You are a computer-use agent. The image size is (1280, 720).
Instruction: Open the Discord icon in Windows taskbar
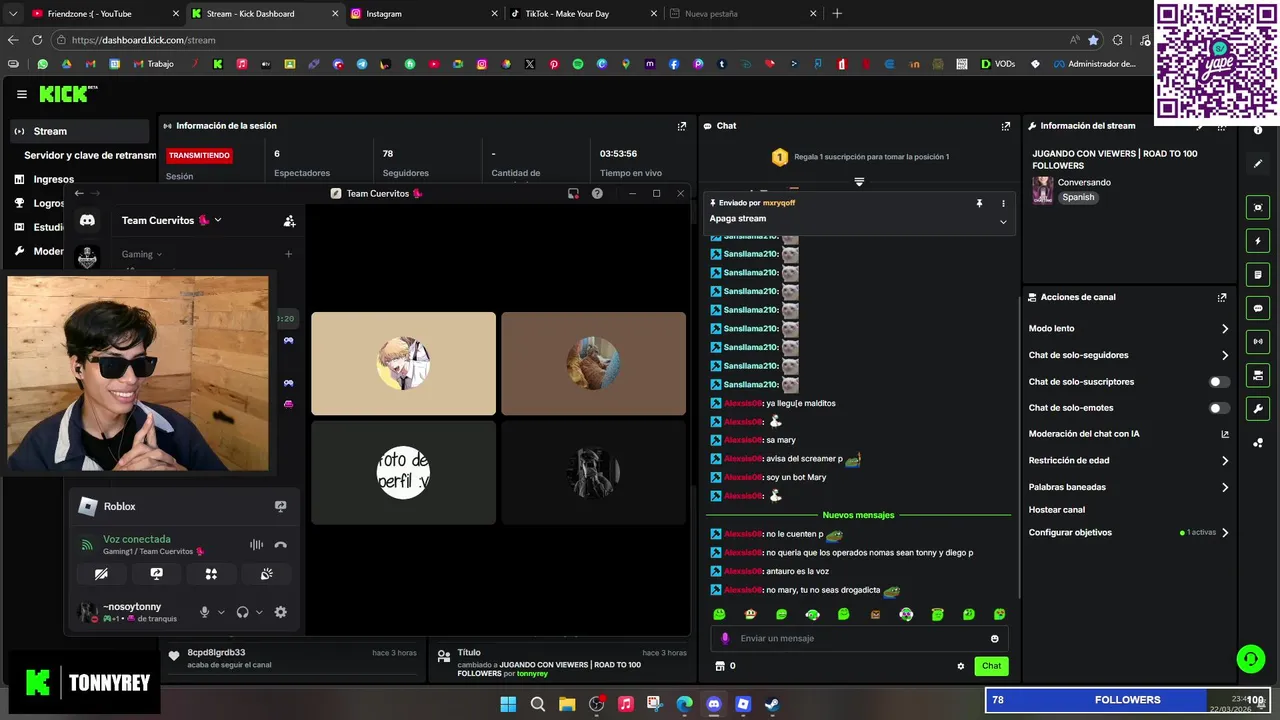[713, 704]
